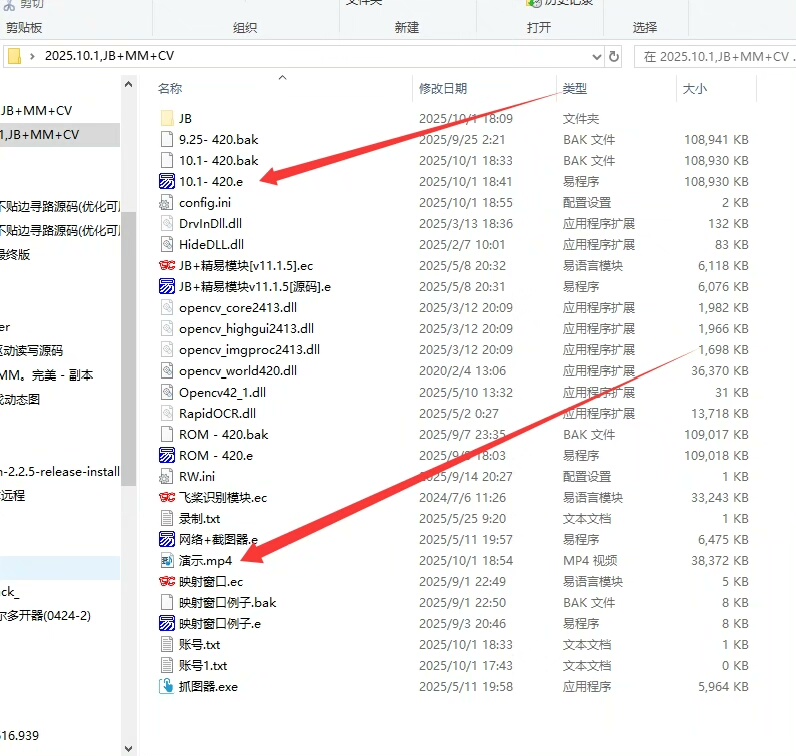This screenshot has height=756, width=796.
Task: Sort files by 类型 column
Action: click(575, 88)
